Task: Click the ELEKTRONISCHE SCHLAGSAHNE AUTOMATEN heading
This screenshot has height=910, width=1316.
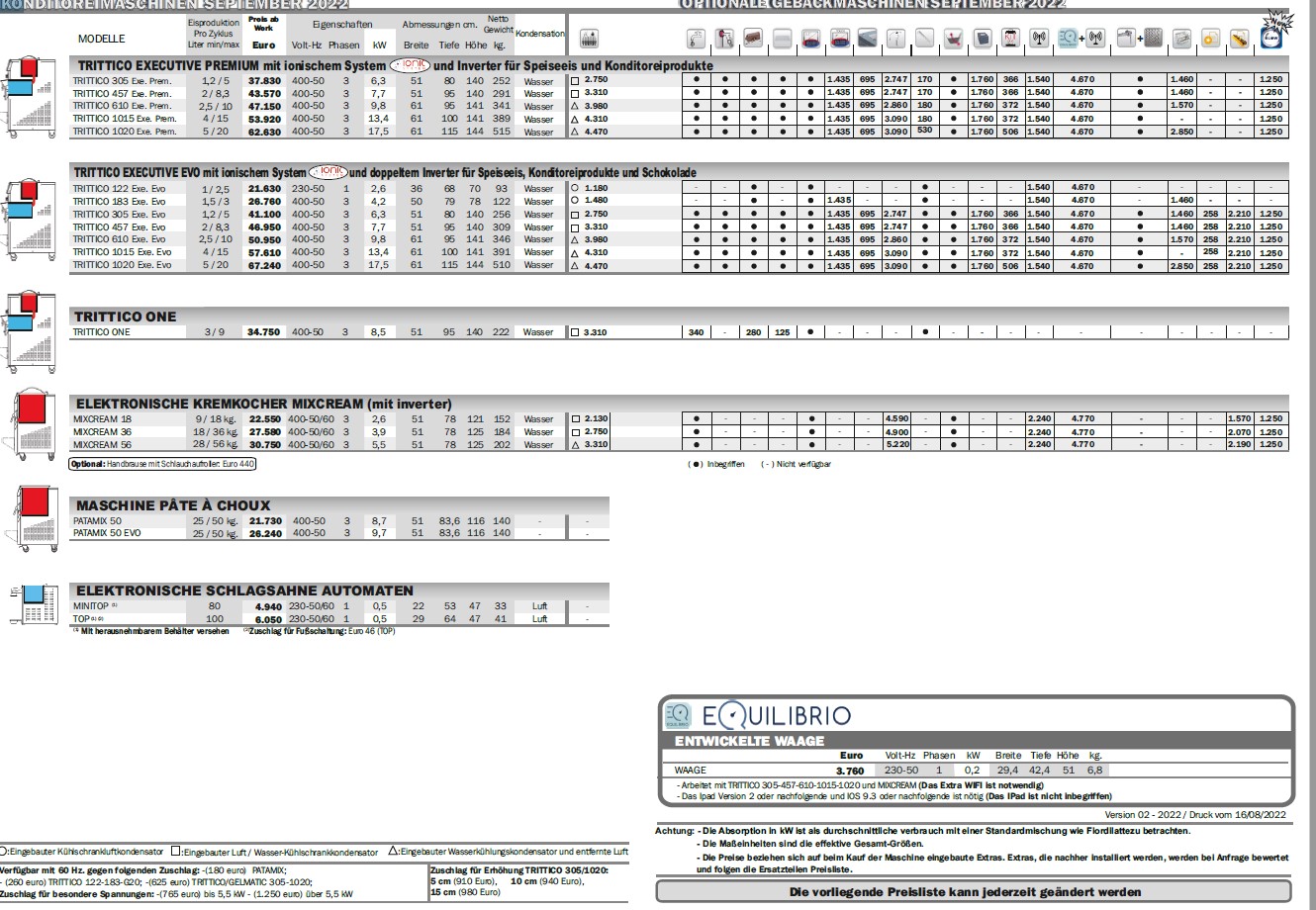Action: coord(244,591)
